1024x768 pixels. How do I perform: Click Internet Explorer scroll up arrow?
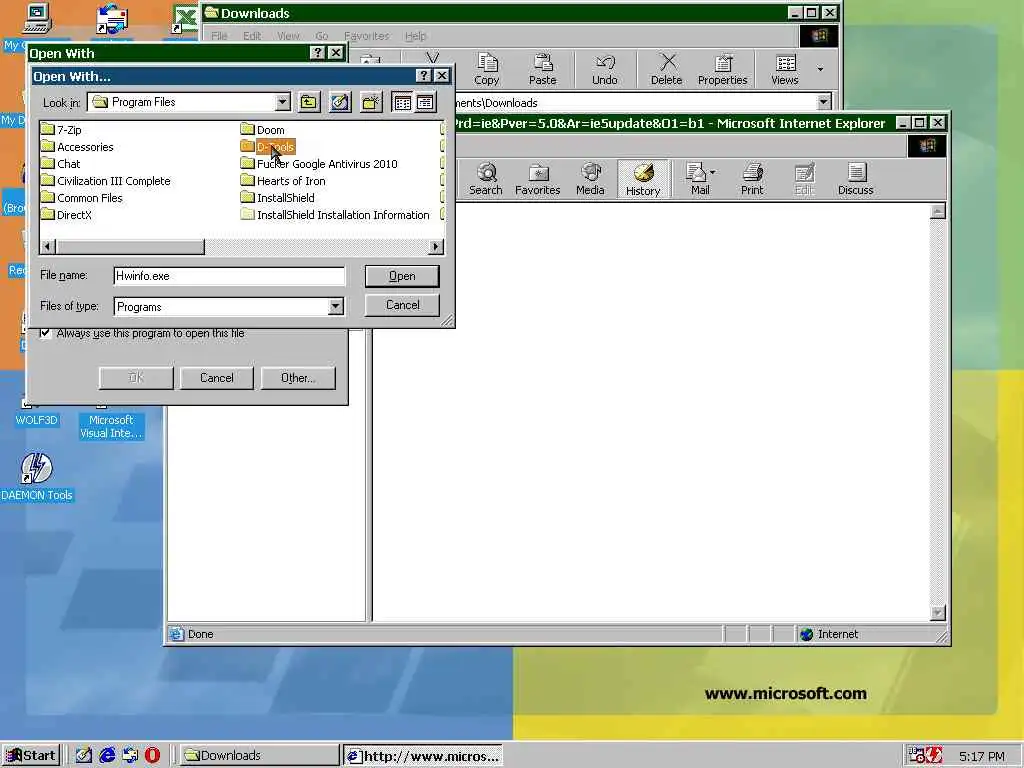coord(938,211)
